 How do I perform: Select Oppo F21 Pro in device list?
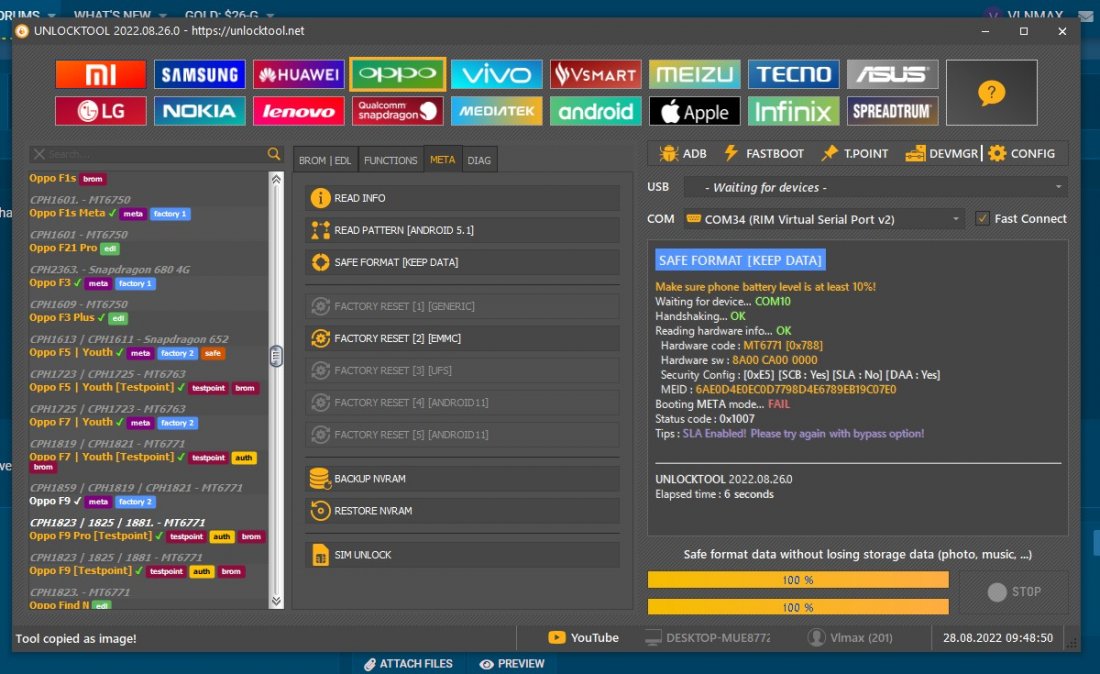coord(63,248)
